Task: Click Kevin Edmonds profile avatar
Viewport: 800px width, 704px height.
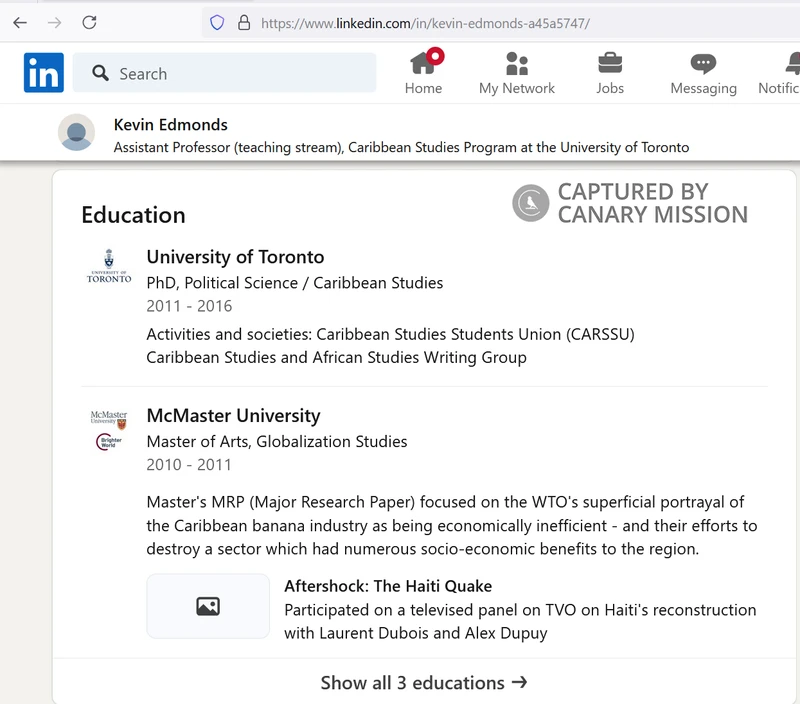Action: tap(77, 133)
